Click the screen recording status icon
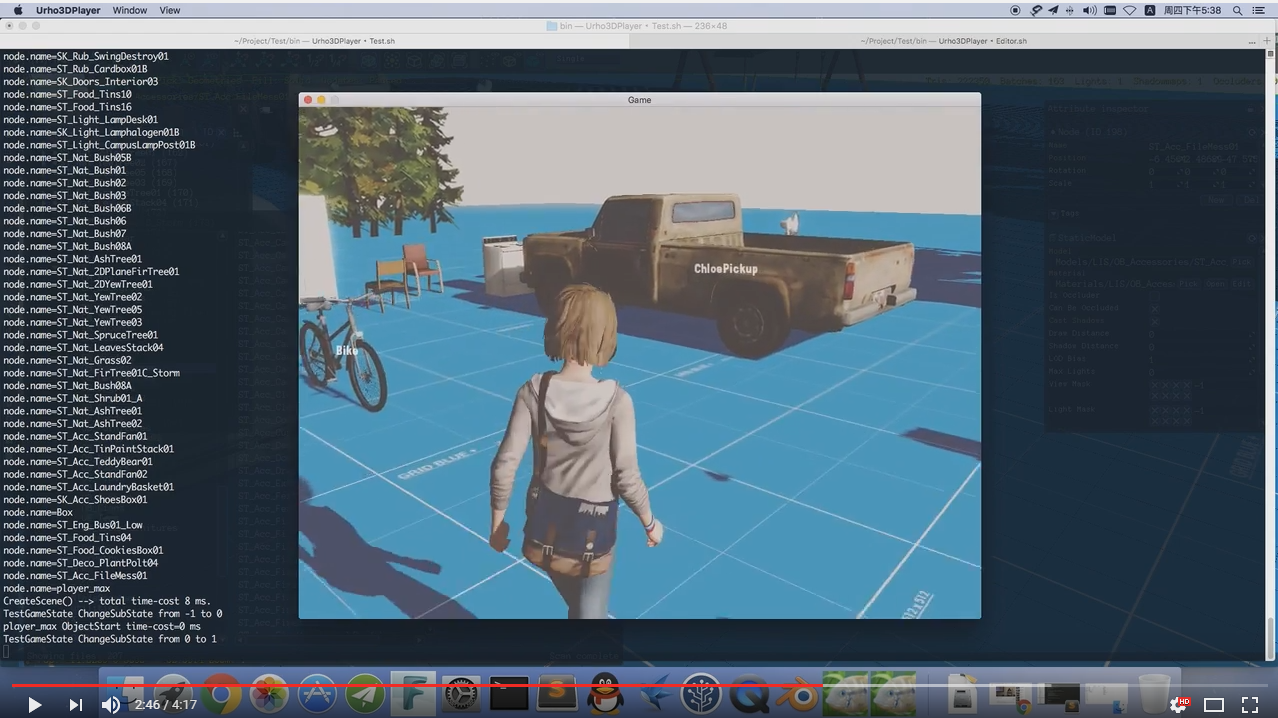The height and width of the screenshot is (718, 1278). 1016,10
